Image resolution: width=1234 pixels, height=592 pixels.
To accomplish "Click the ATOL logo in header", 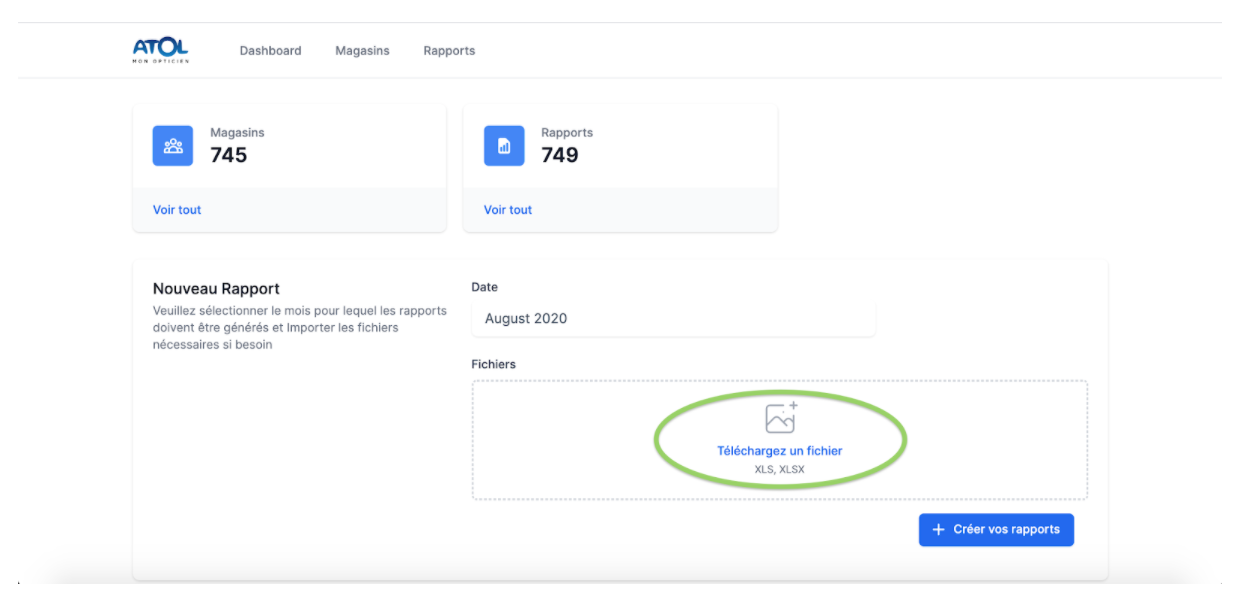I will click(160, 50).
